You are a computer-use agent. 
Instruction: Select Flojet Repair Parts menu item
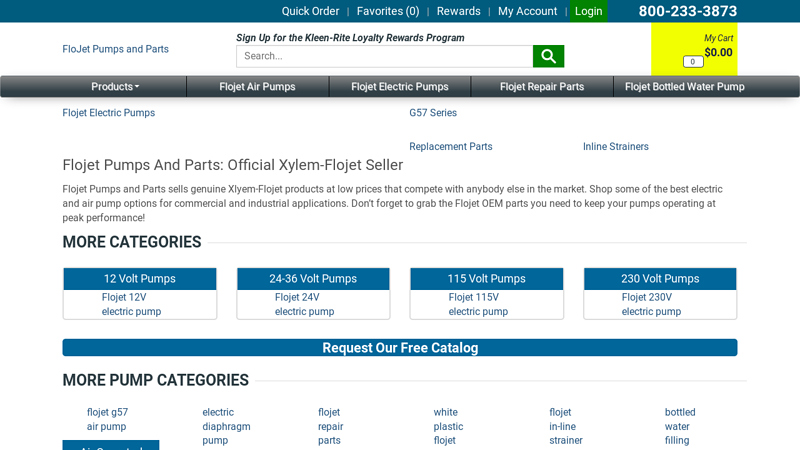coord(542,87)
